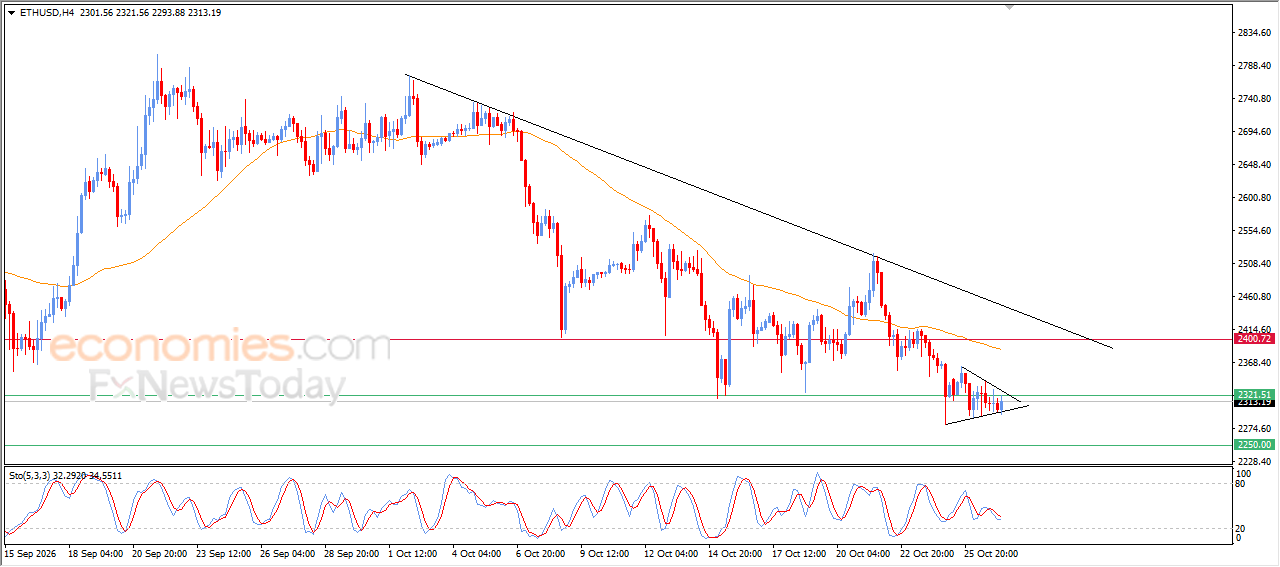
Task: Click the green 2250.00 price tag
Action: tap(1253, 444)
